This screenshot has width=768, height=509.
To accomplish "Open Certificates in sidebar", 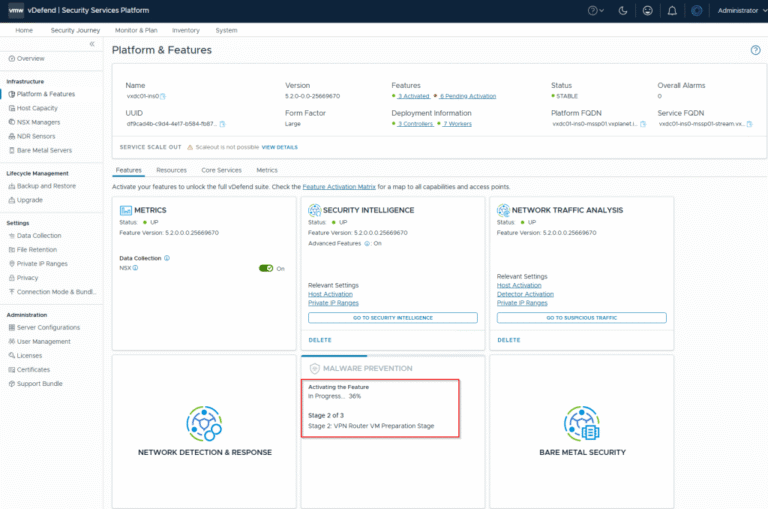I will (29, 370).
